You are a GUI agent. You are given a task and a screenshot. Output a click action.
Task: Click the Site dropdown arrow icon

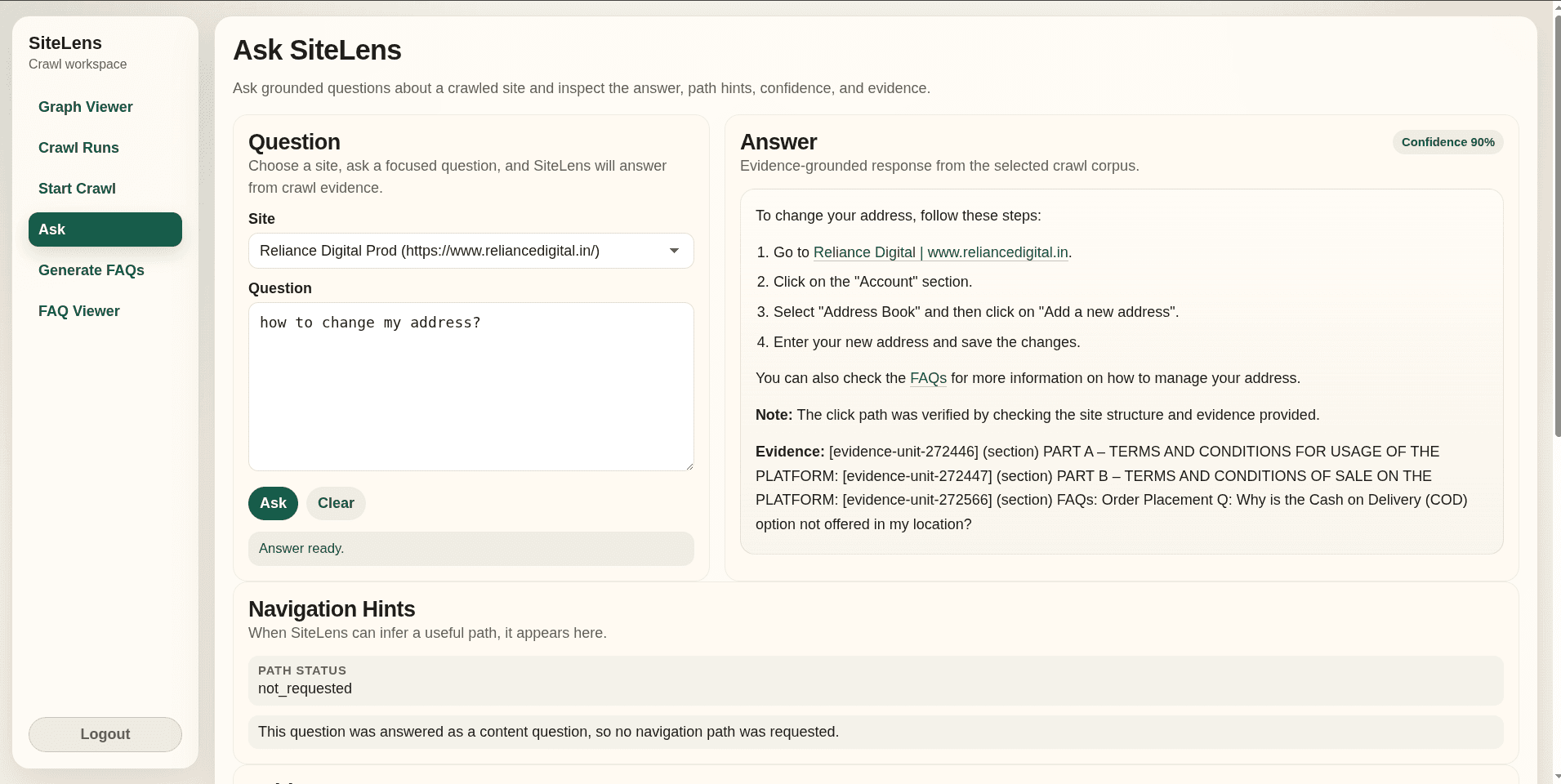[x=674, y=251]
